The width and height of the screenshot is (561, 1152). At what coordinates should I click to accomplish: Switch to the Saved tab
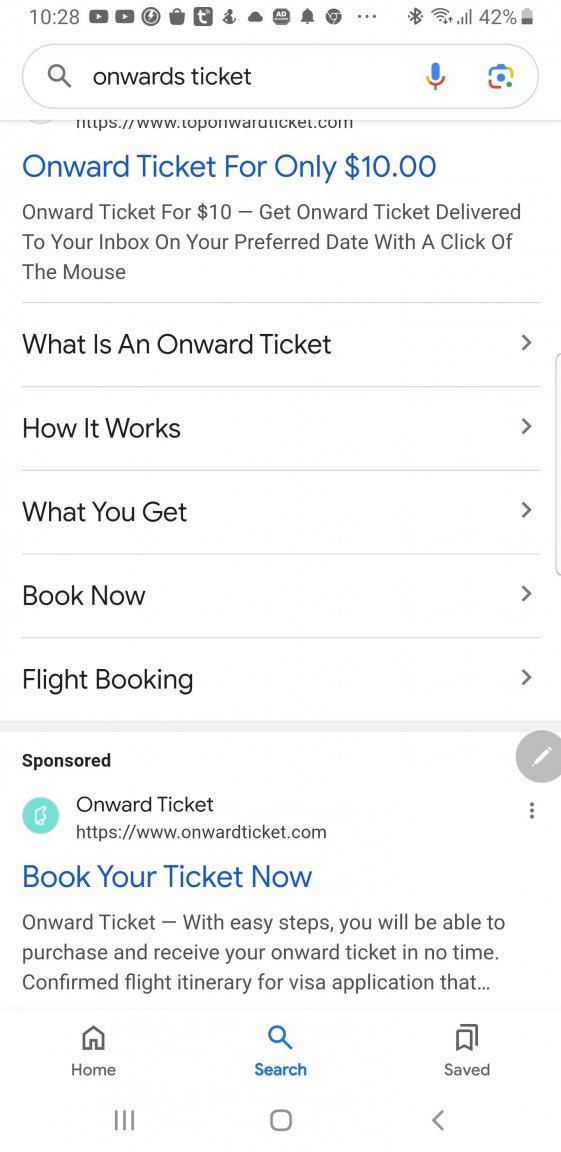pos(467,1050)
